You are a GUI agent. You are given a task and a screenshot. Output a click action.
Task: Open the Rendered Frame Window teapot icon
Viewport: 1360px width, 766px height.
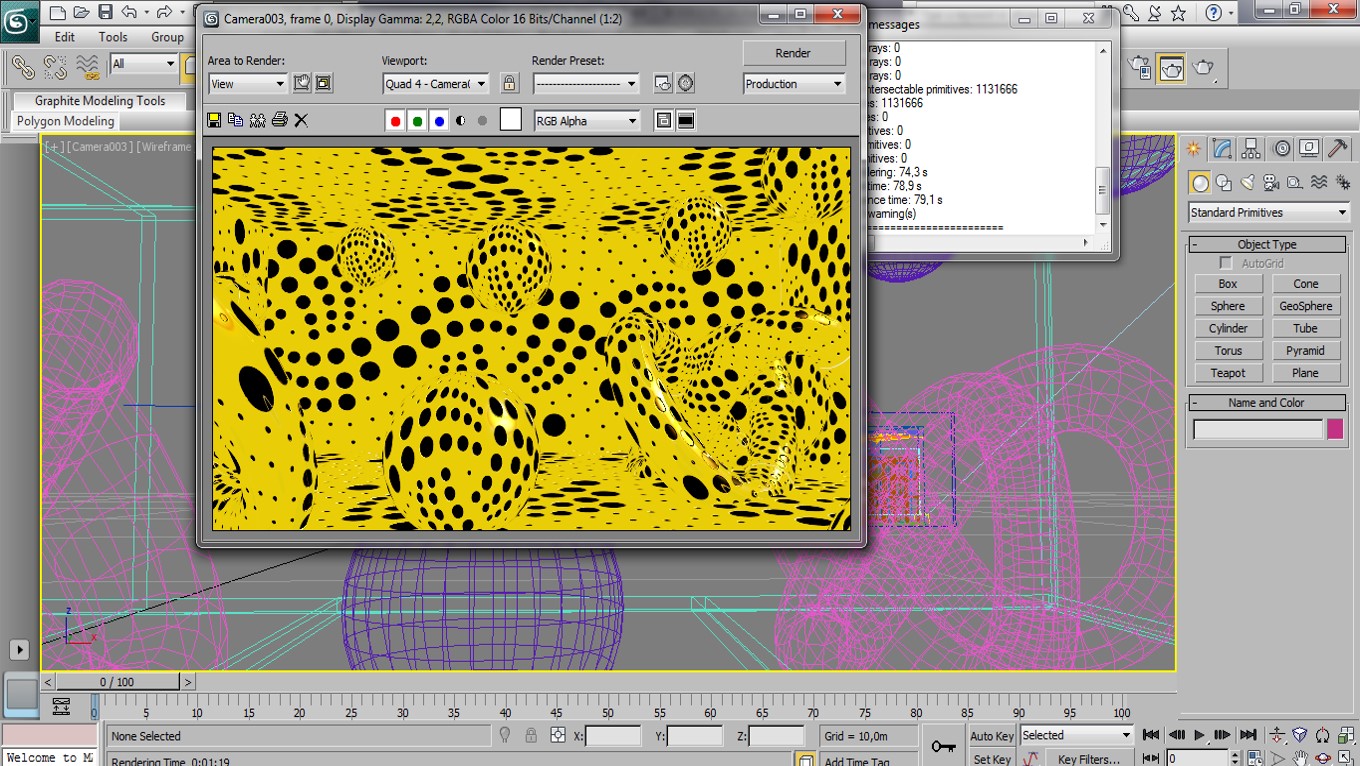(1171, 67)
